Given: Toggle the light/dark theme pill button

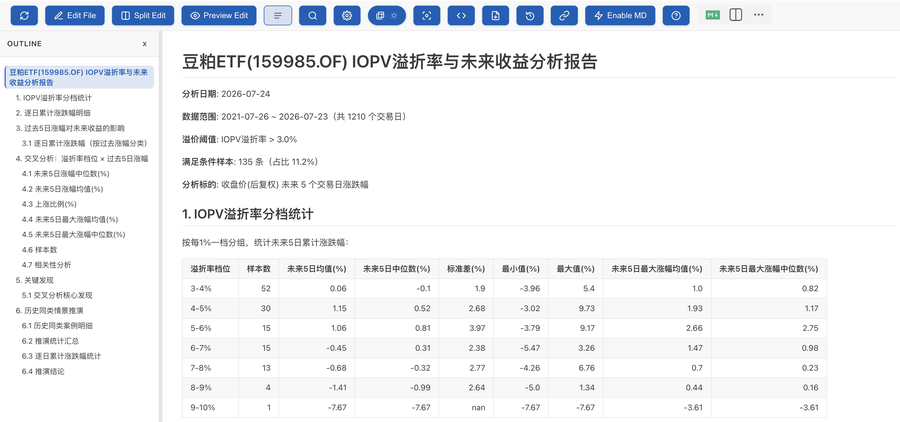Looking at the screenshot, I should point(387,16).
